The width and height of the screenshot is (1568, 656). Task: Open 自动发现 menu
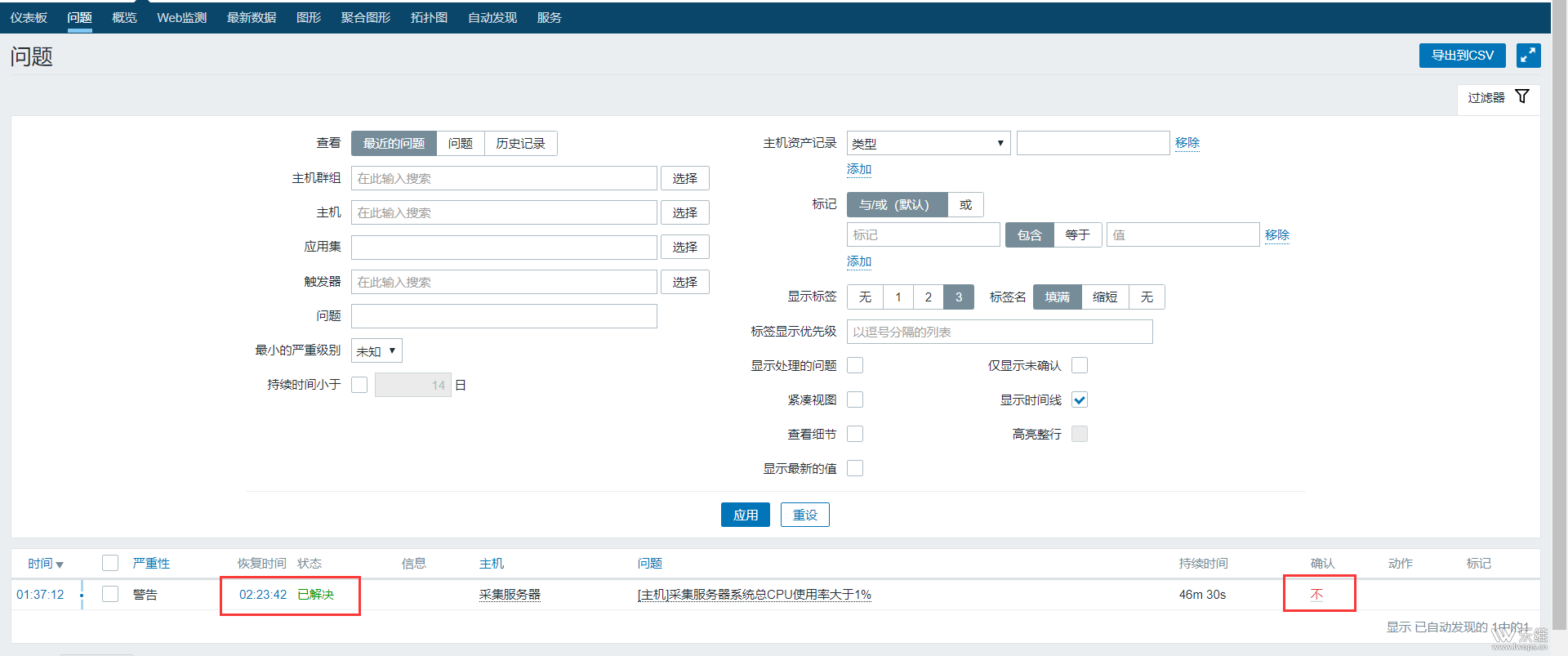[x=492, y=17]
